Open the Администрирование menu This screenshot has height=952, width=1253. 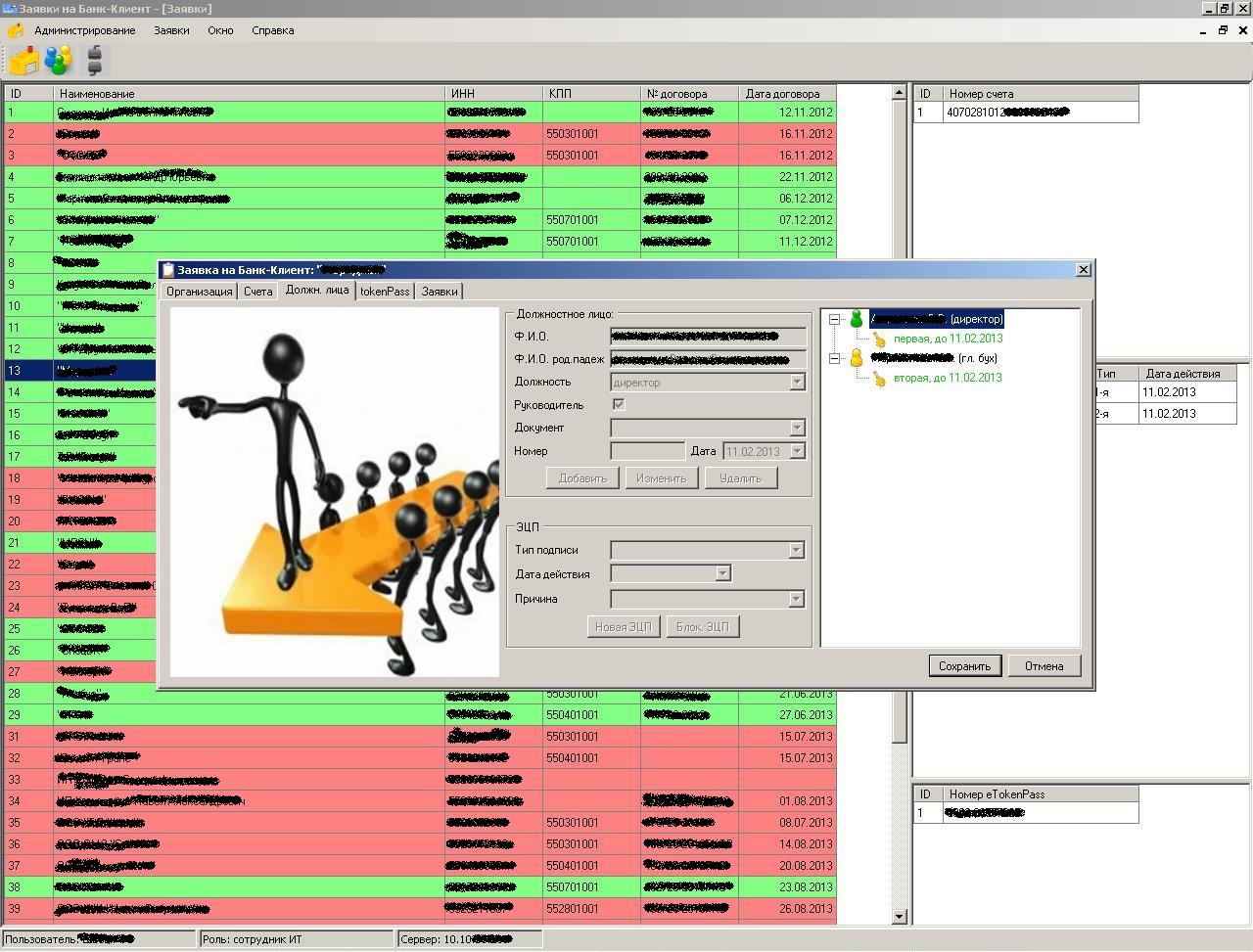tap(85, 30)
